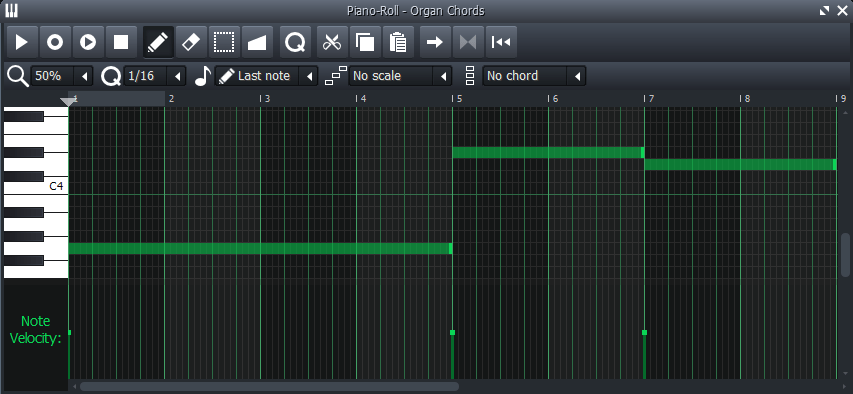Toggle loop points button
853x394 pixels.
coord(468,42)
